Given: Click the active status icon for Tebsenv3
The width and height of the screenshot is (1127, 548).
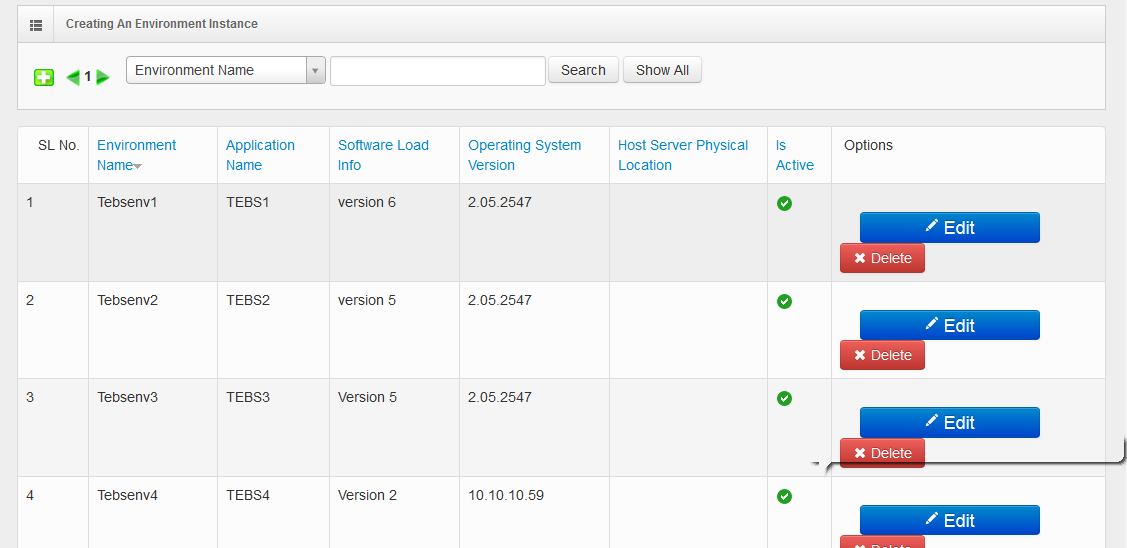Looking at the screenshot, I should coord(784,398).
